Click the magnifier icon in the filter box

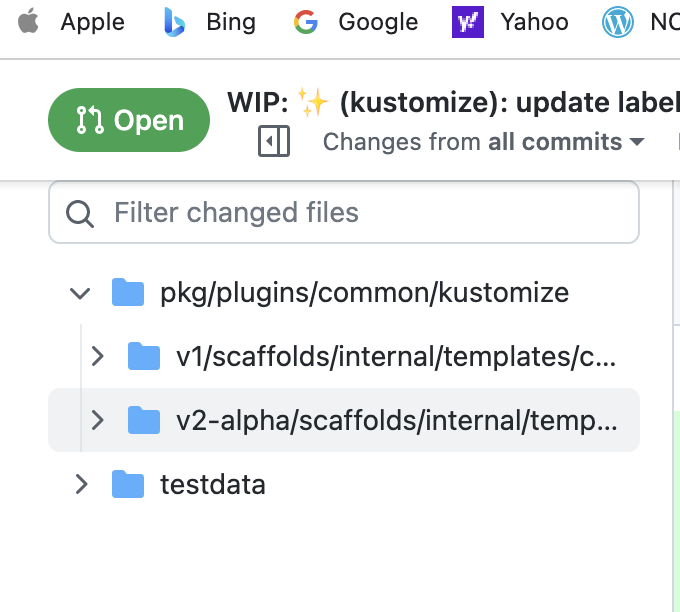click(x=80, y=212)
